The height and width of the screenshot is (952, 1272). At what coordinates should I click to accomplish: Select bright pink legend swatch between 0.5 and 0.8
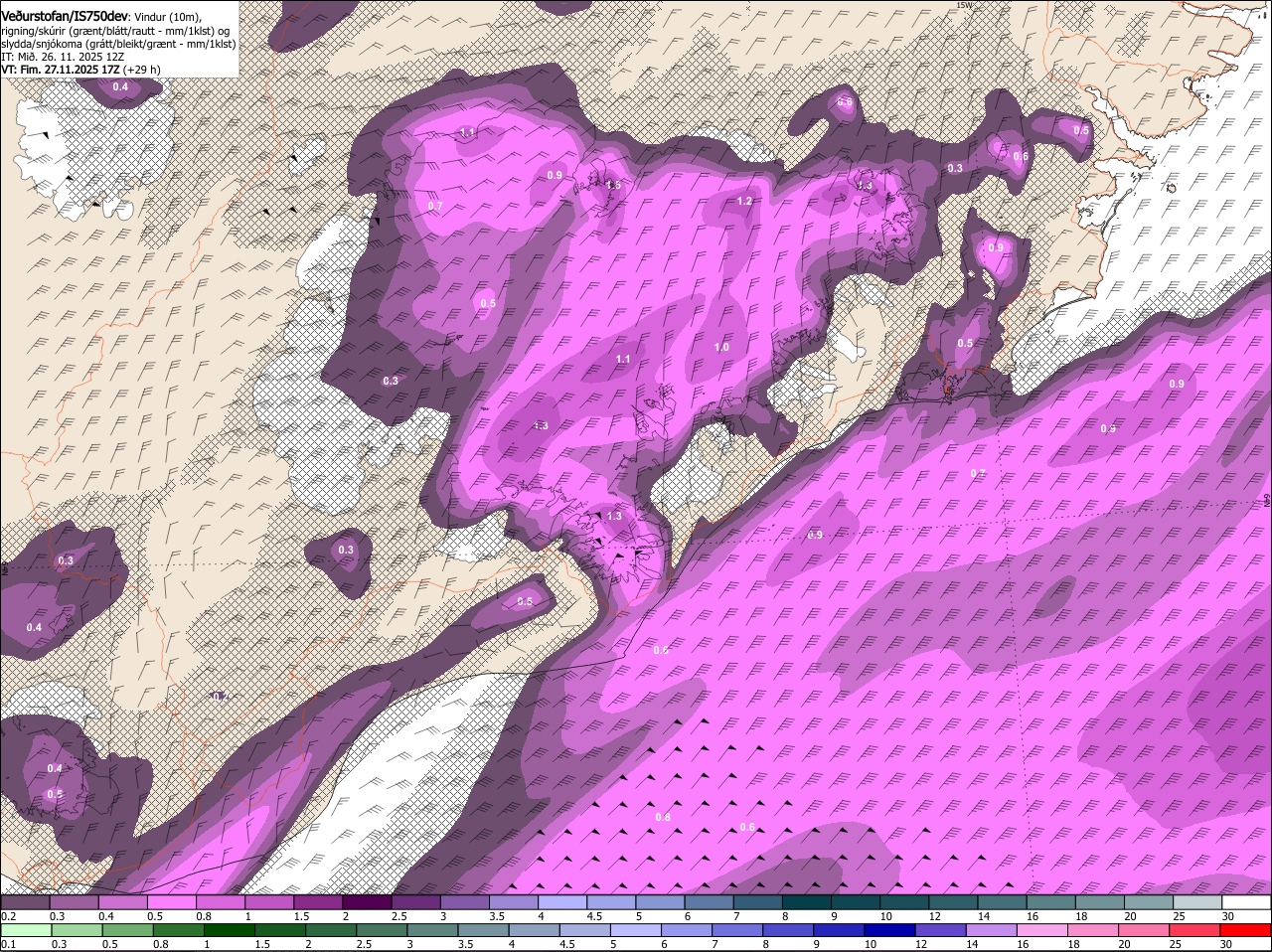coord(171,902)
